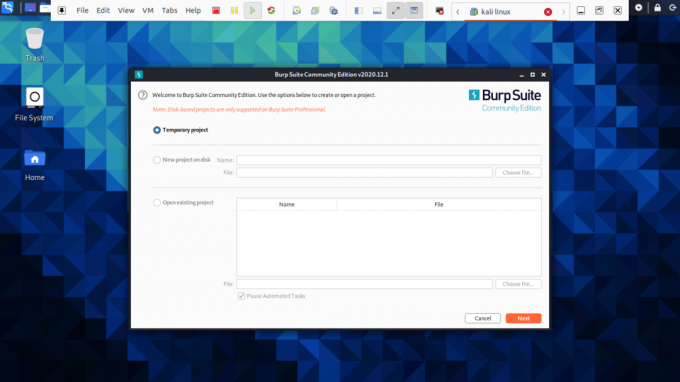680x382 pixels.
Task: Click the revert snapshot icon
Action: pos(315,10)
